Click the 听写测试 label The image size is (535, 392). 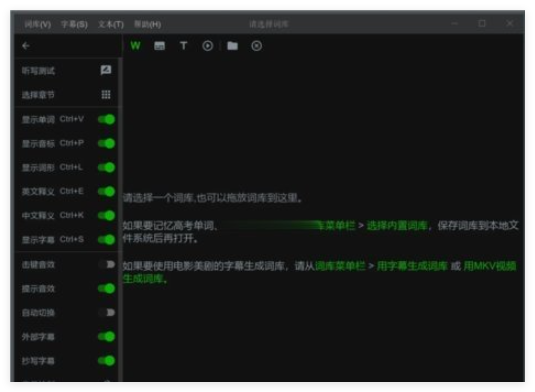(x=38, y=71)
